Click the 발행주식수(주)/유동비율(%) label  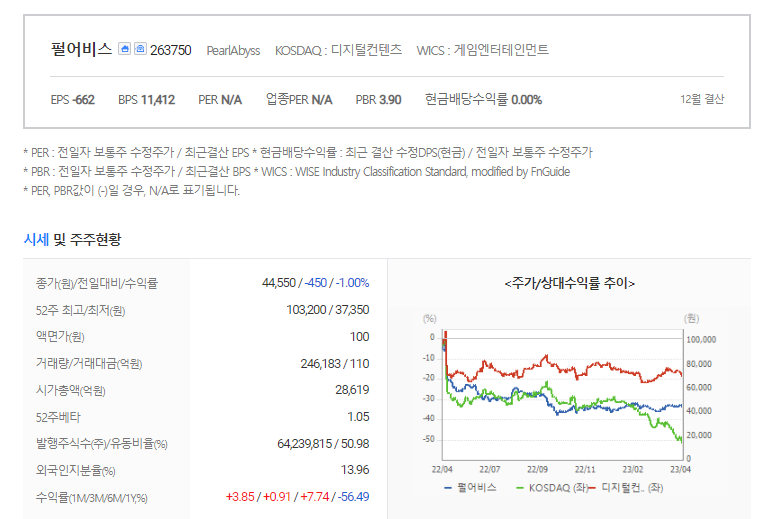click(102, 444)
